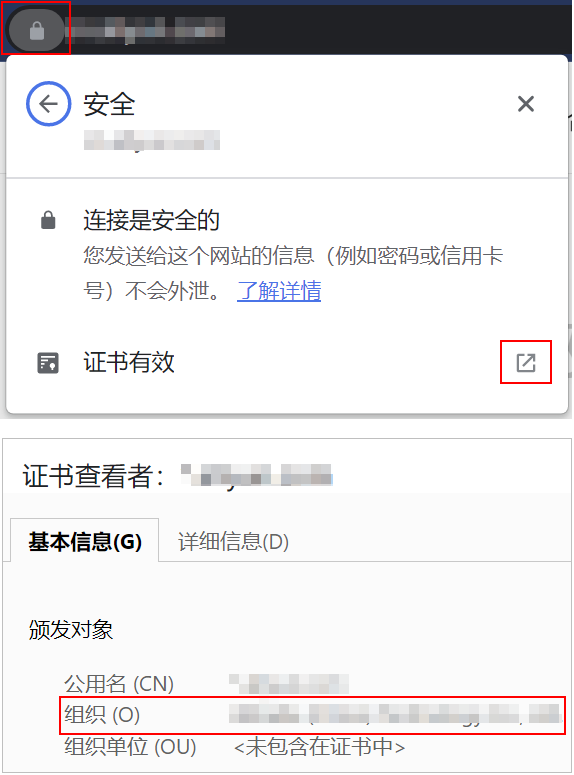This screenshot has height=775, width=574.
Task: Click the 颁发对象 section heading
Action: pyautogui.click(x=71, y=630)
